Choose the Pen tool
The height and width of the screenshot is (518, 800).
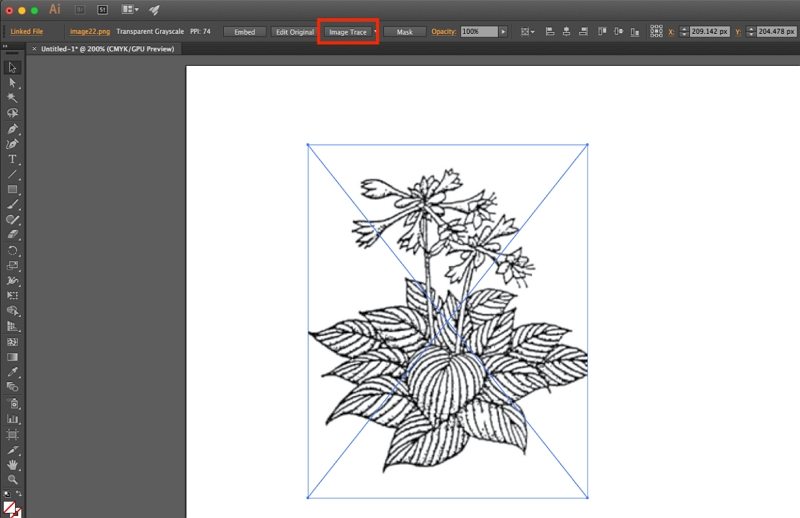pyautogui.click(x=13, y=129)
